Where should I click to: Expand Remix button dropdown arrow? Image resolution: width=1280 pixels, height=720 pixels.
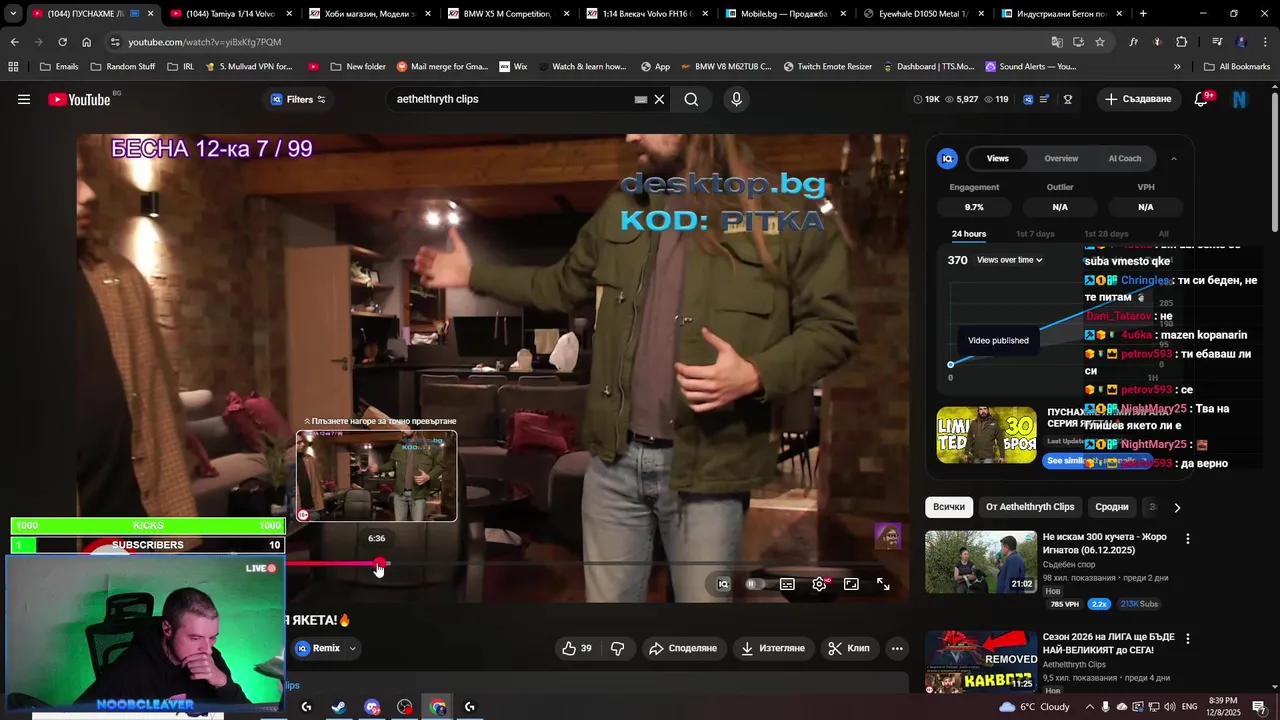pos(352,648)
